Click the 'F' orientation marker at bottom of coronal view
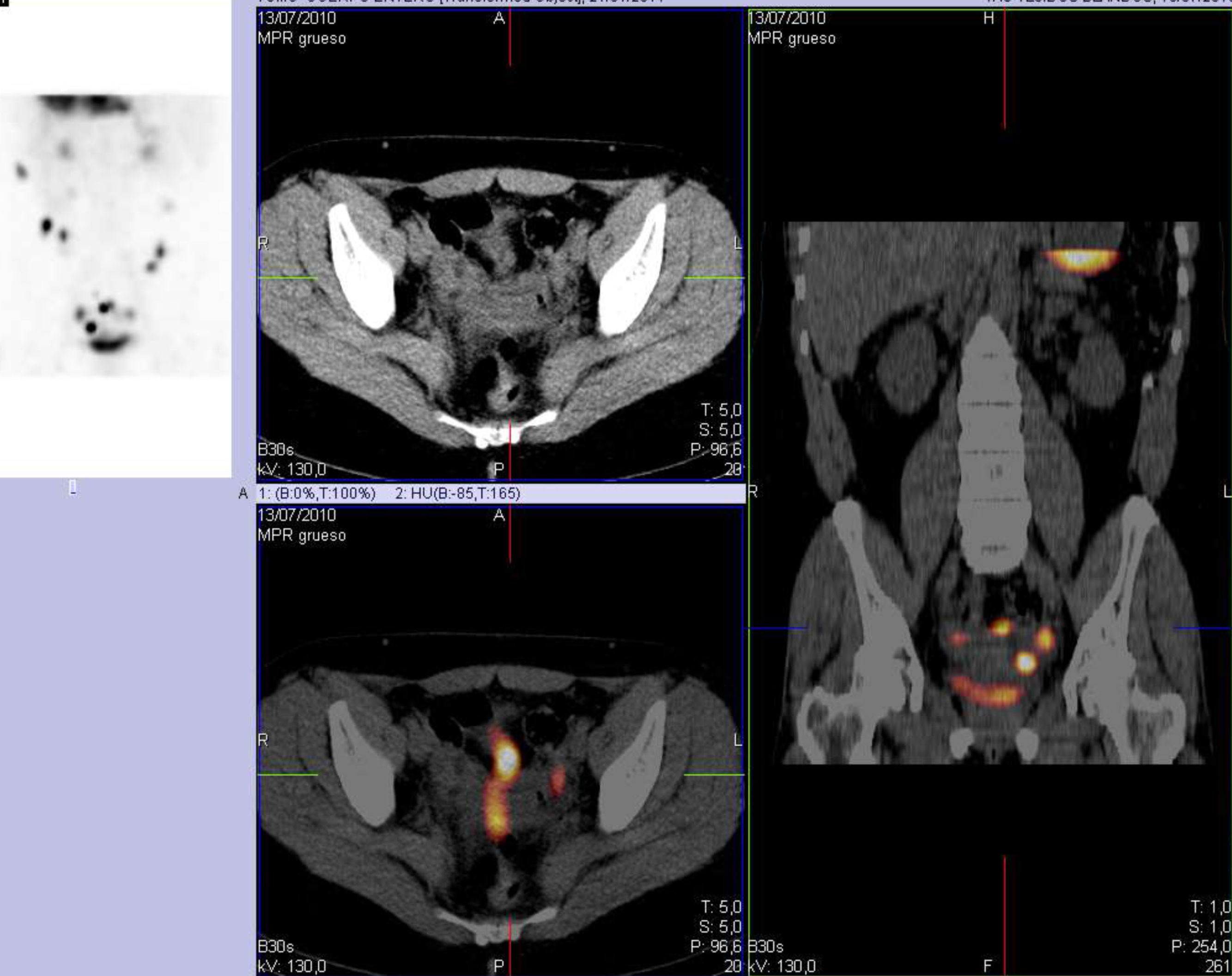 click(989, 966)
